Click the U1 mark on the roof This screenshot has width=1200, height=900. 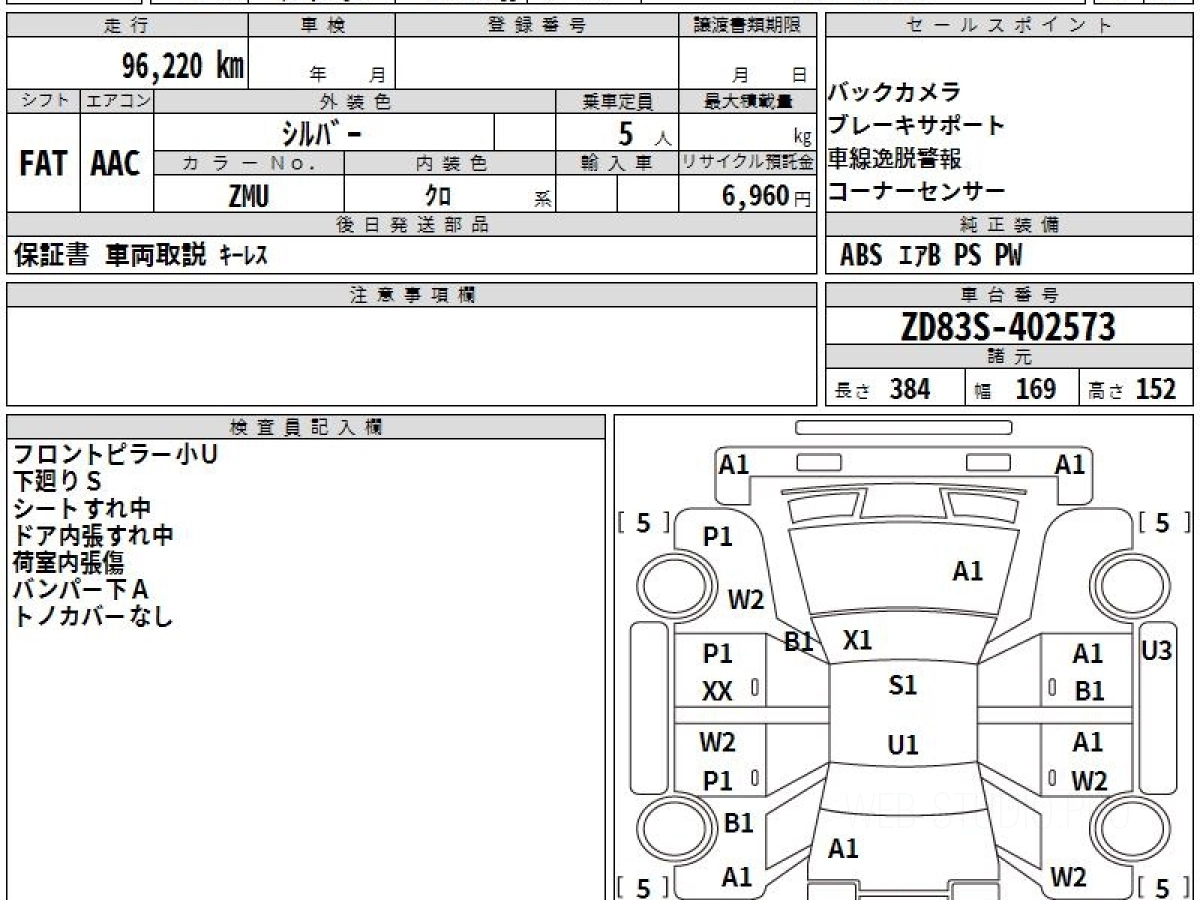click(x=902, y=745)
